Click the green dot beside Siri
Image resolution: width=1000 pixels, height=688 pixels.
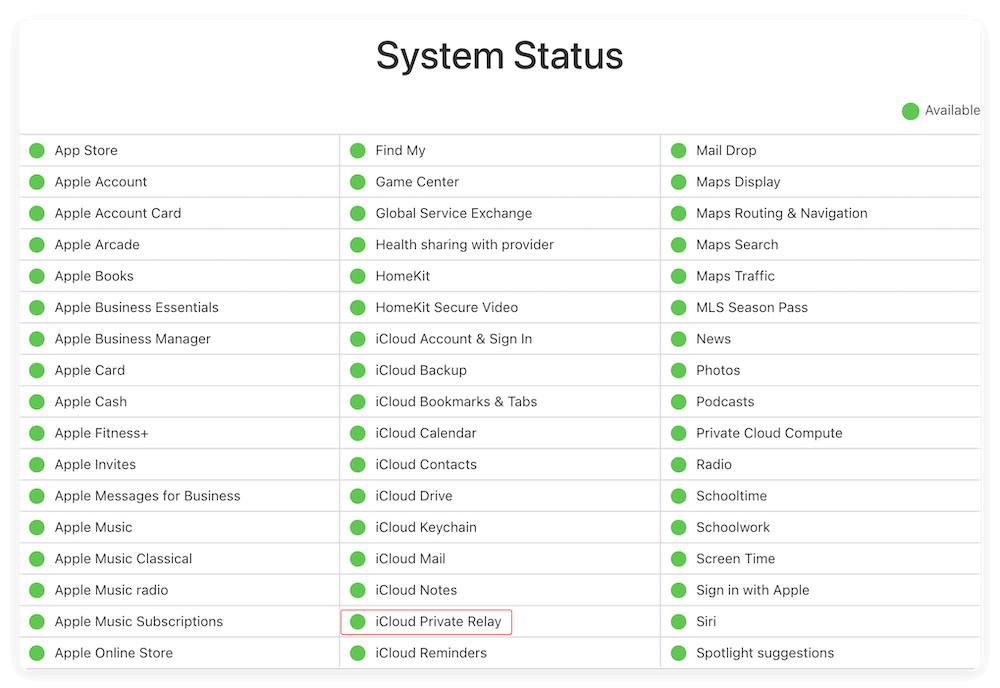679,621
